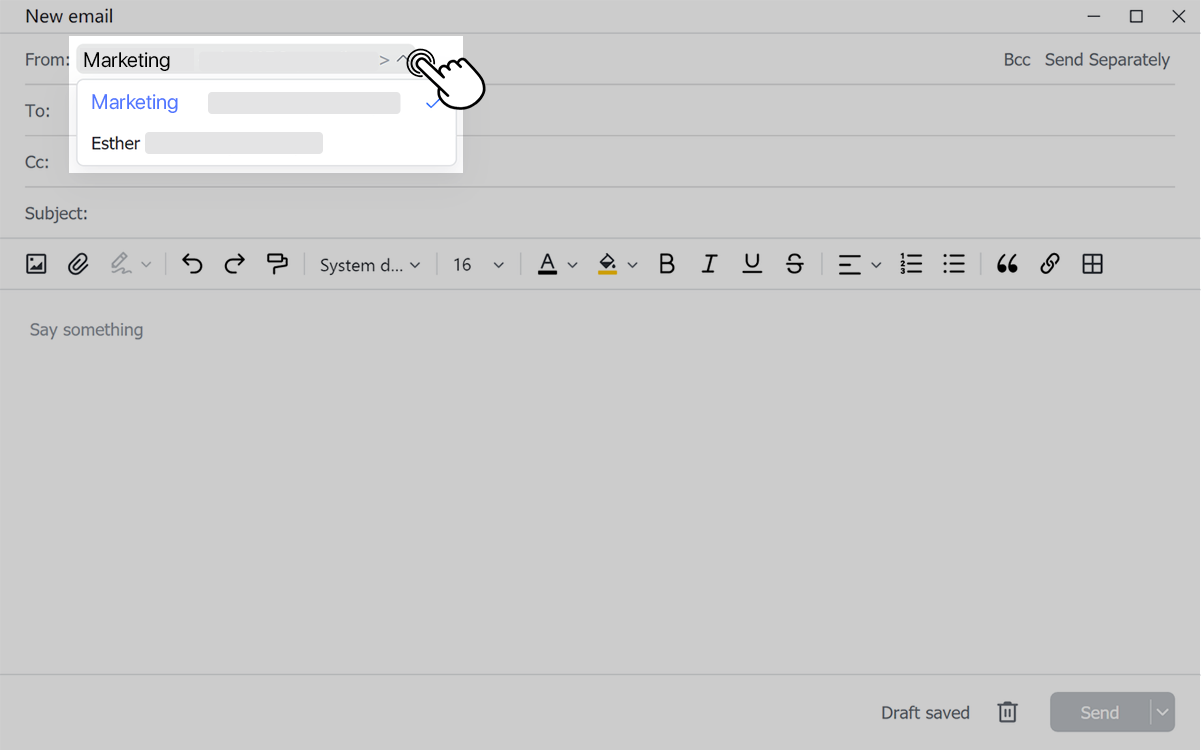Toggle strikethrough formatting

pyautogui.click(x=794, y=264)
